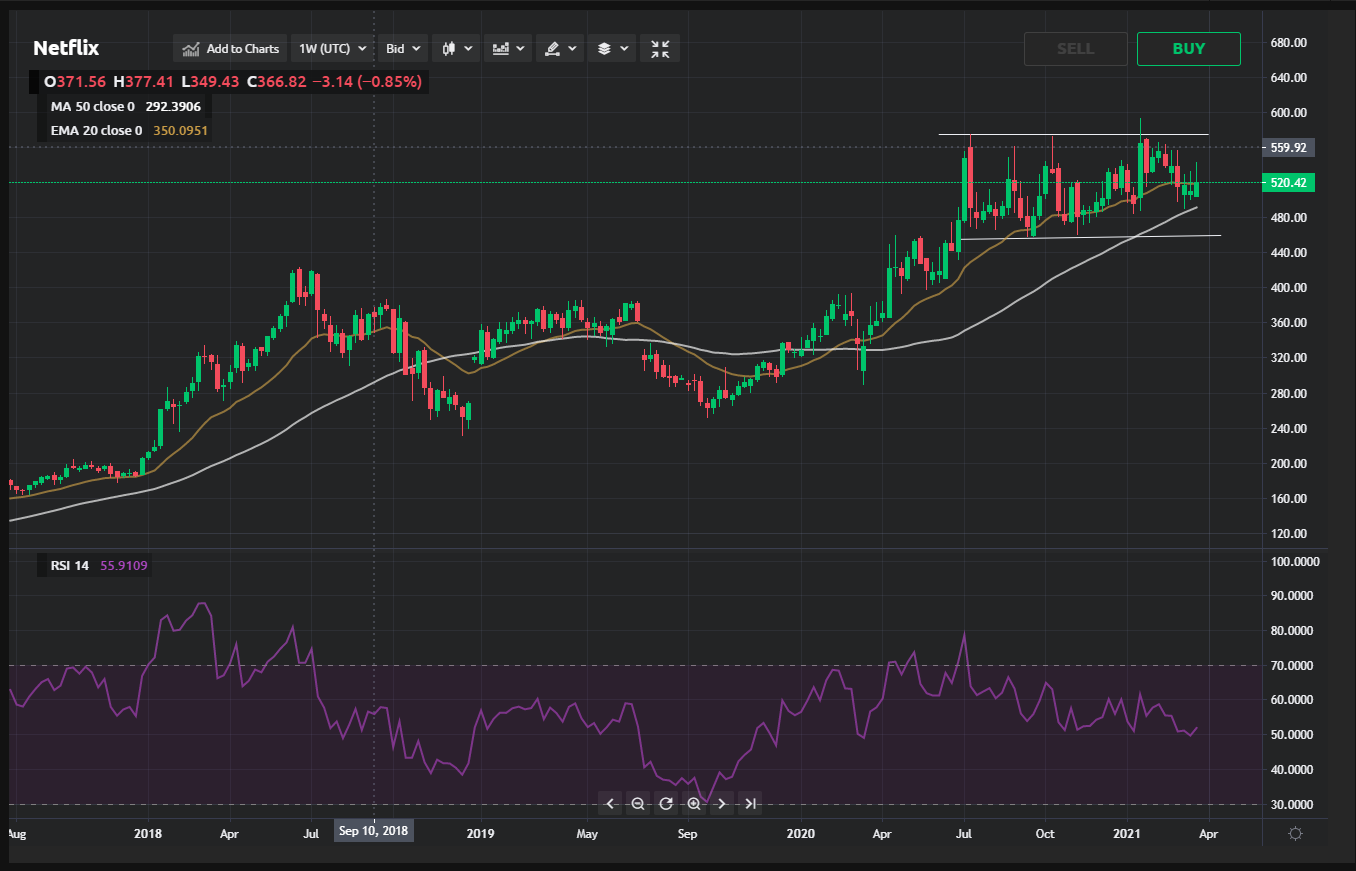Click the Netflix symbol title

coord(66,48)
